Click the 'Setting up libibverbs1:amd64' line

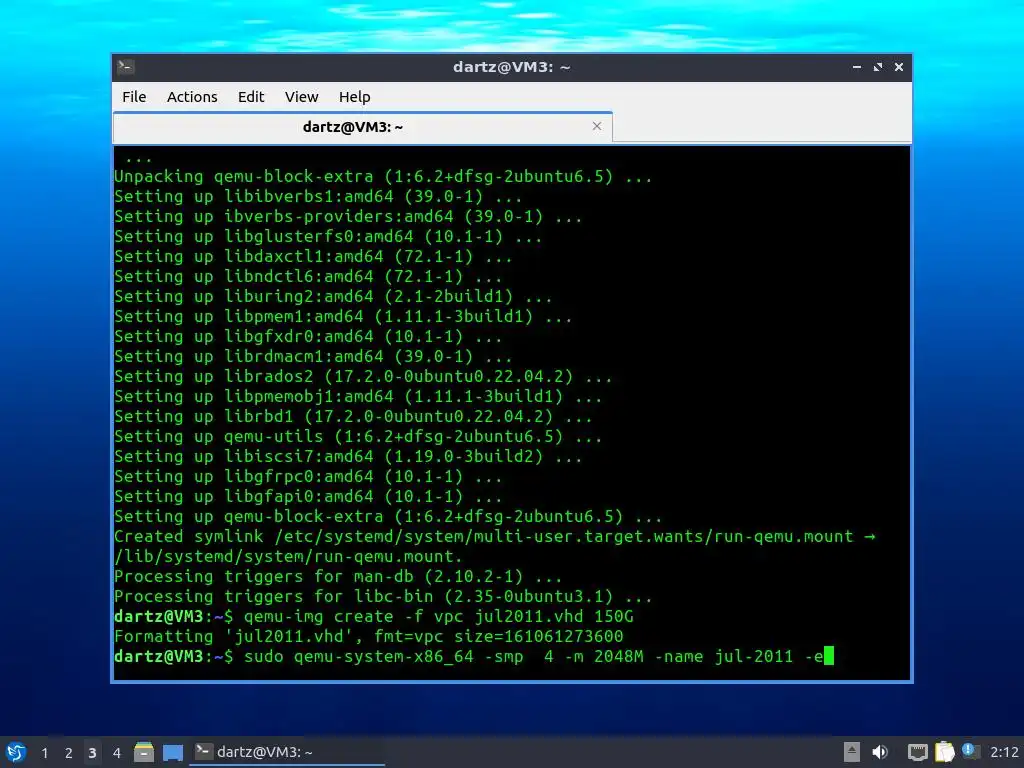pyautogui.click(x=318, y=197)
